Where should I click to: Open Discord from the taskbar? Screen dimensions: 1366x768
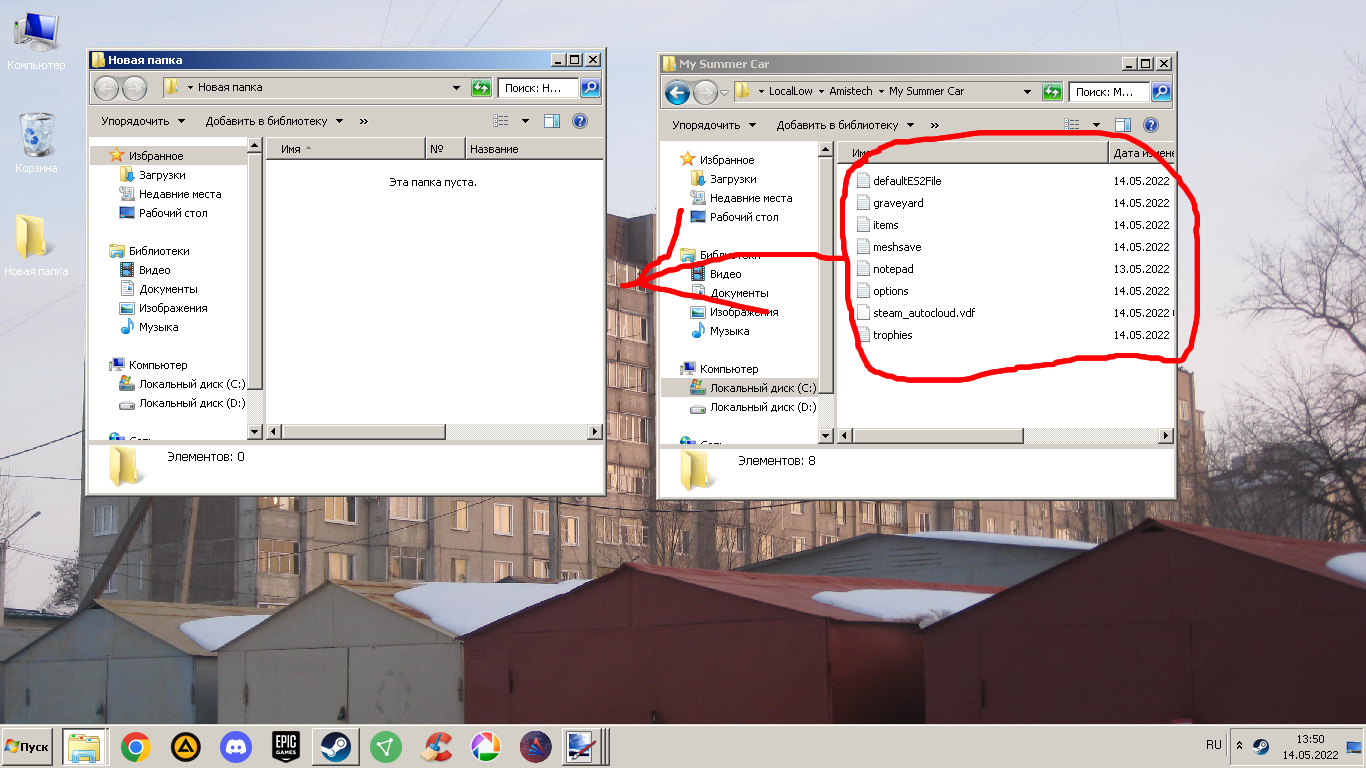tap(236, 747)
